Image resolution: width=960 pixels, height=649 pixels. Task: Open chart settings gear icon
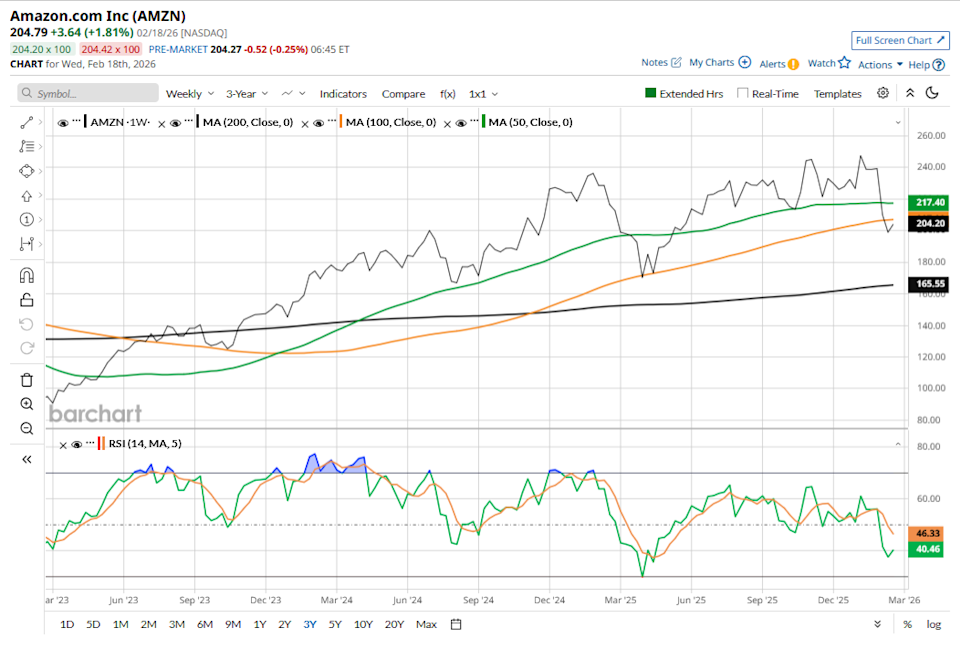[883, 93]
